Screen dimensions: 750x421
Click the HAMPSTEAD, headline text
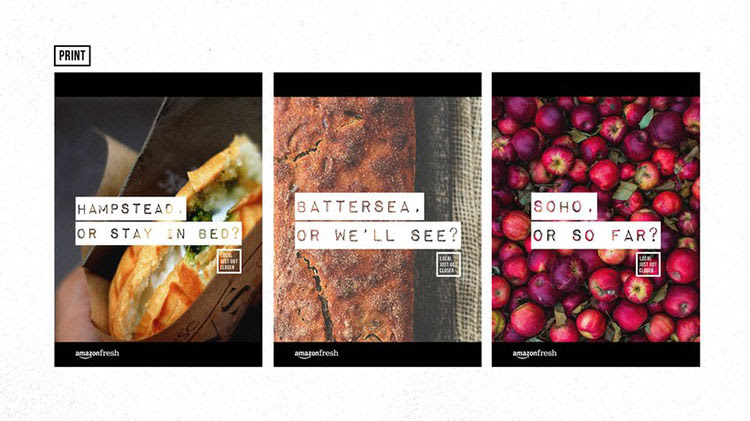pos(131,209)
